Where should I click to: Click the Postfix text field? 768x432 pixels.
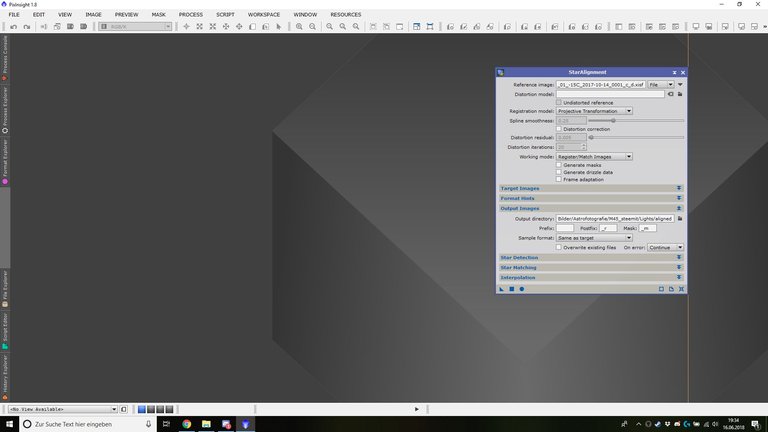tap(608, 228)
